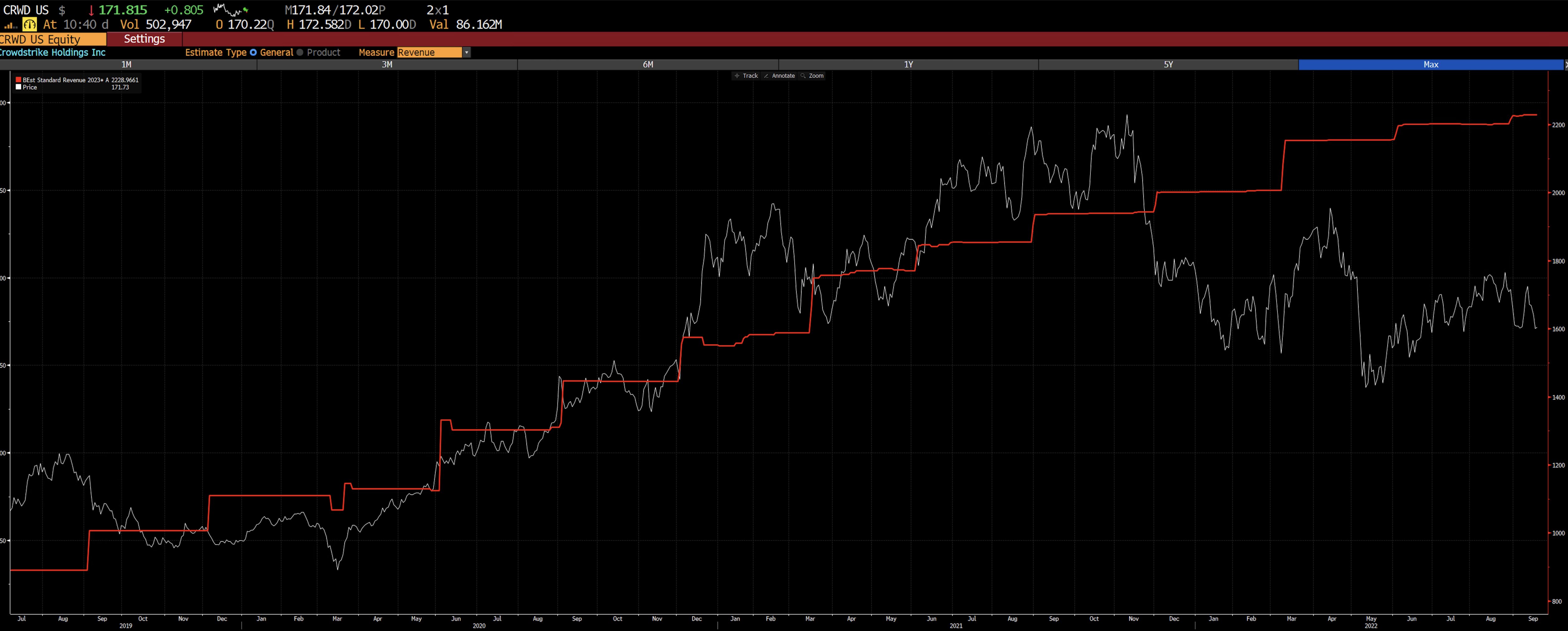Image resolution: width=1568 pixels, height=631 pixels.
Task: Select the General estimate type
Action: tap(272, 52)
